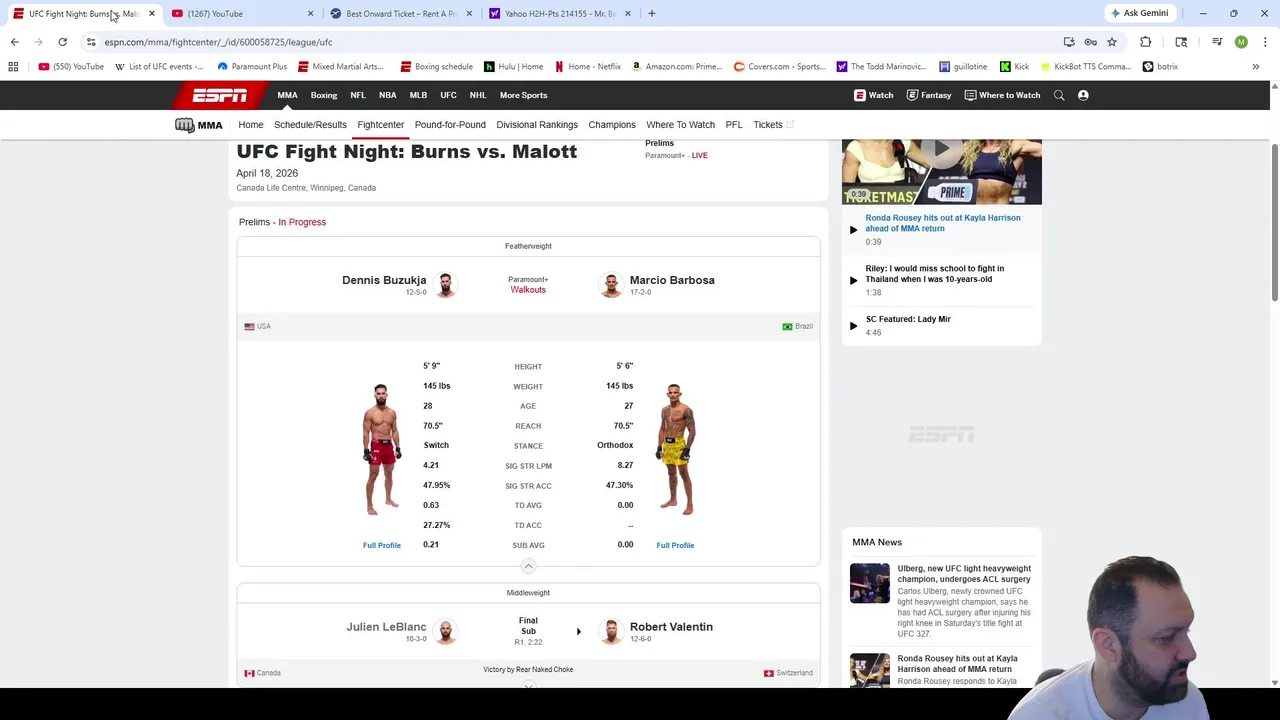Viewport: 1280px width, 720px height.
Task: Close the Best Onward Ticket tab
Action: point(468,14)
